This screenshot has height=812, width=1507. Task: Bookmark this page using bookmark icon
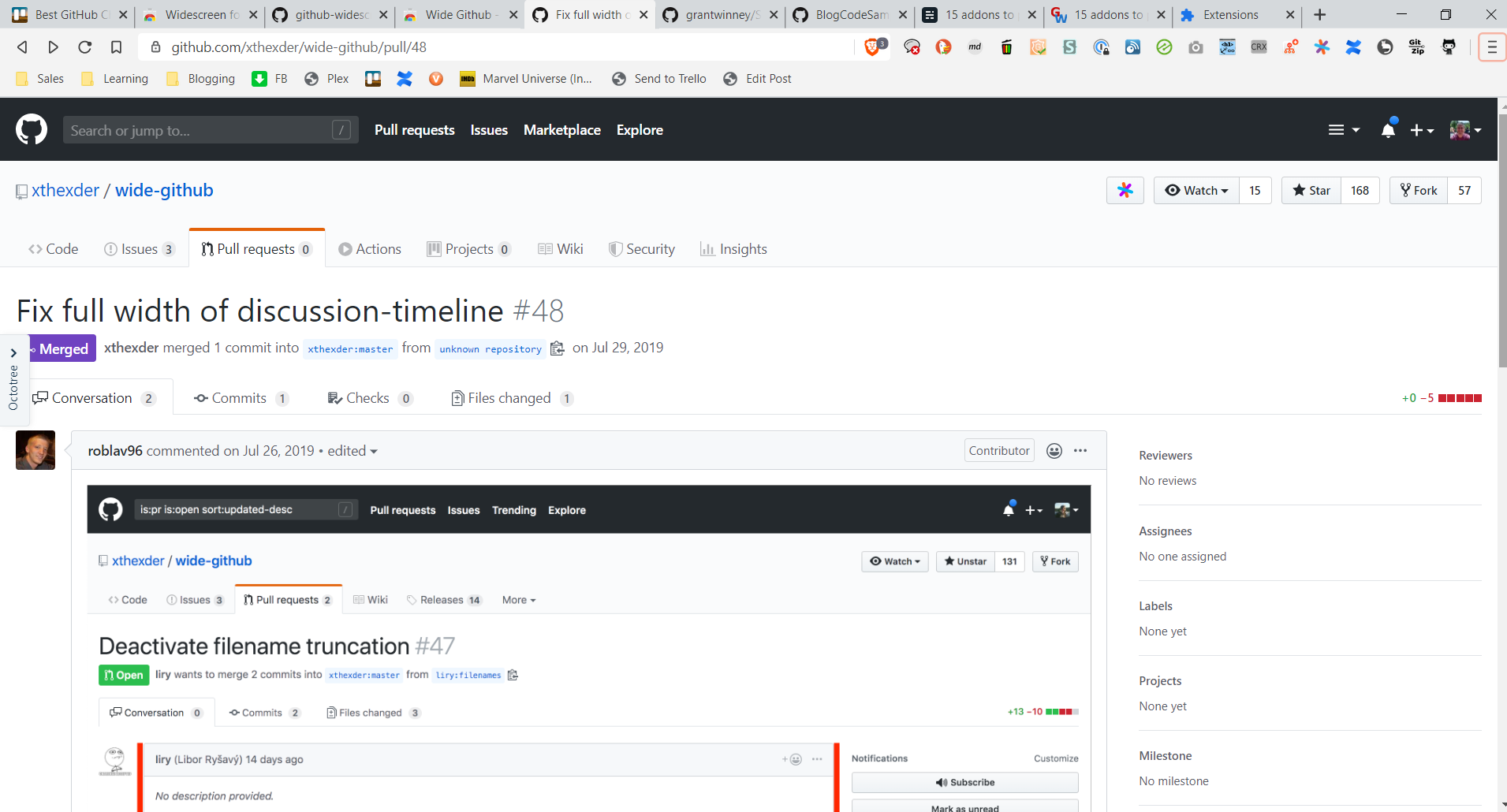point(116,47)
